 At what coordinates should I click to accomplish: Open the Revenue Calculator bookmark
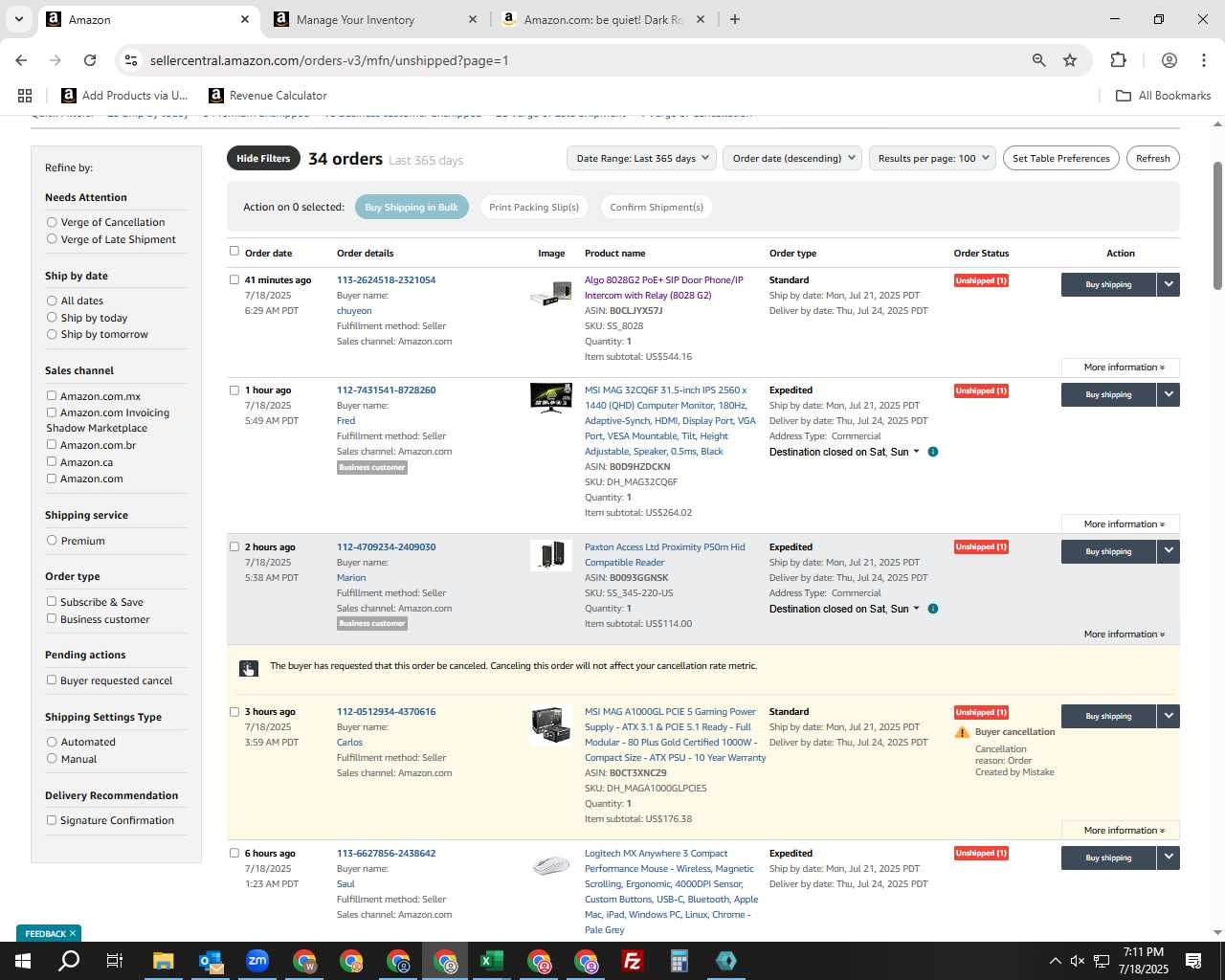click(268, 96)
